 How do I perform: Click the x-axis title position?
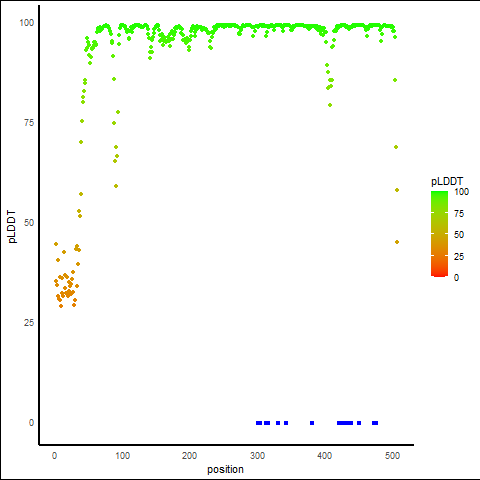[x=225, y=469]
